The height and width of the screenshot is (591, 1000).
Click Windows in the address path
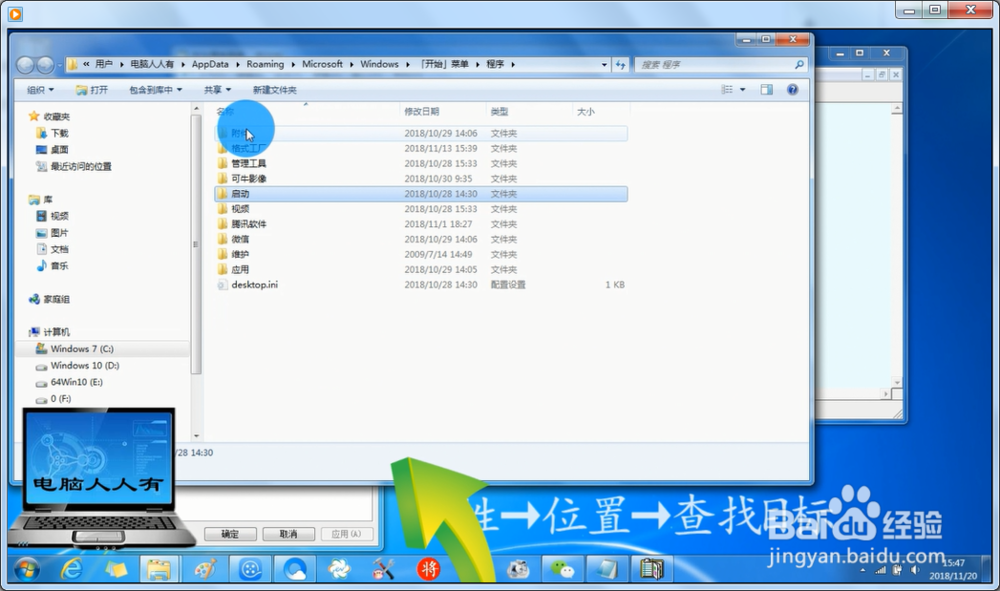[x=379, y=64]
